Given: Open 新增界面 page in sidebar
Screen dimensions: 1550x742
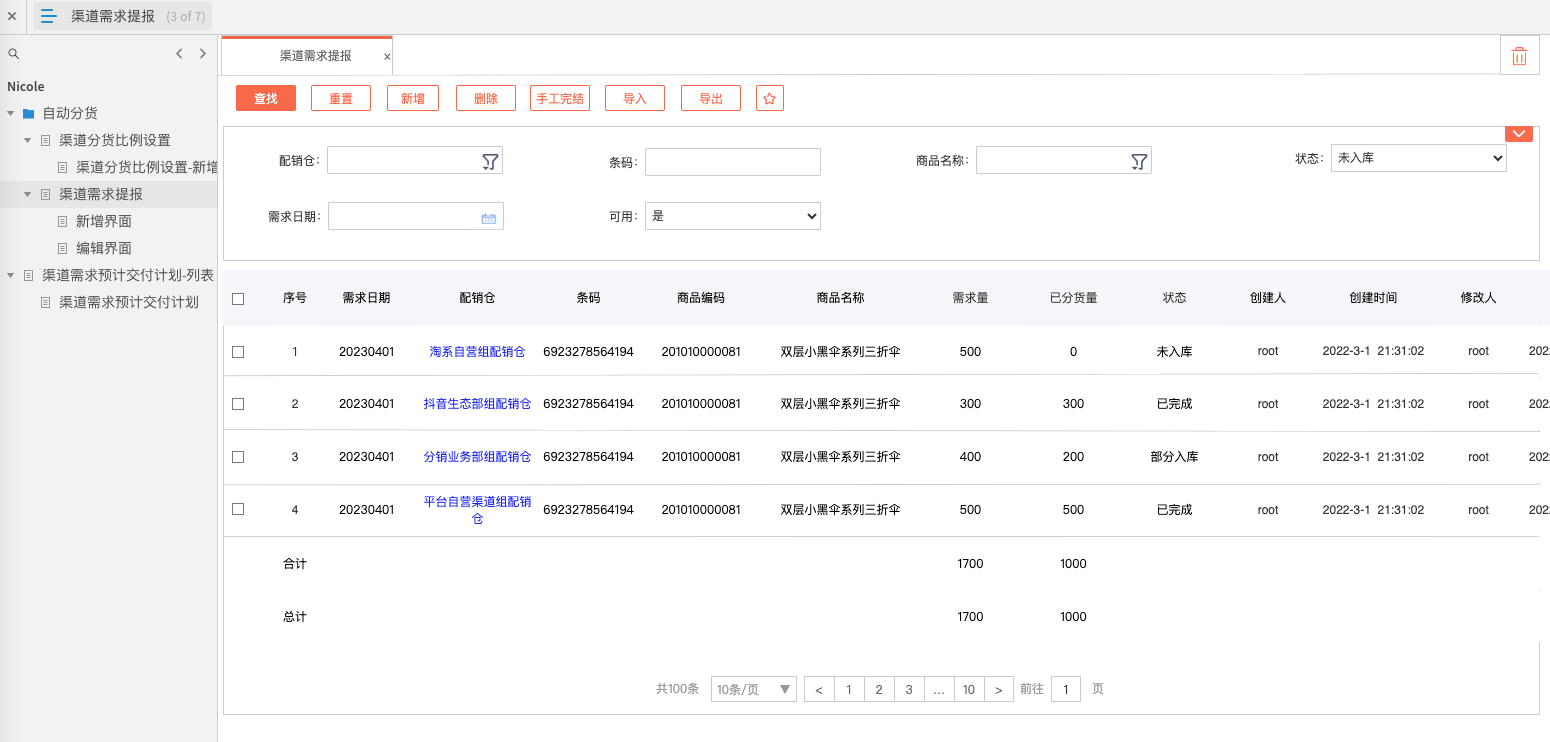Looking at the screenshot, I should pyautogui.click(x=104, y=222).
